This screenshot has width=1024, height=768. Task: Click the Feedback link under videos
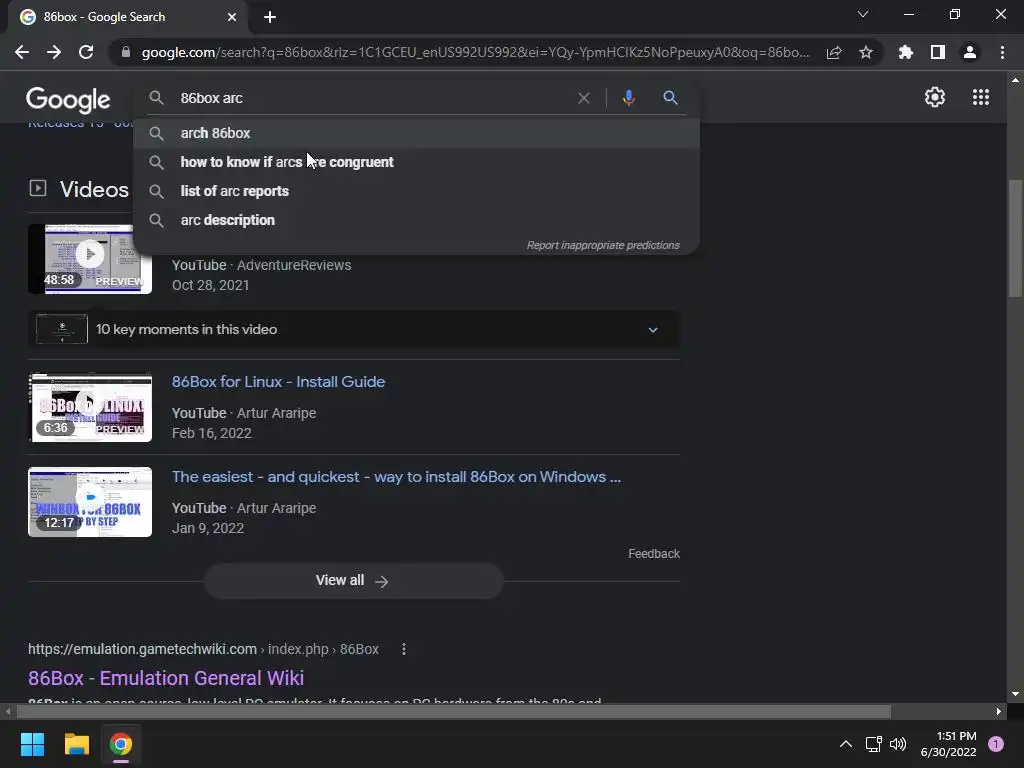(654, 554)
